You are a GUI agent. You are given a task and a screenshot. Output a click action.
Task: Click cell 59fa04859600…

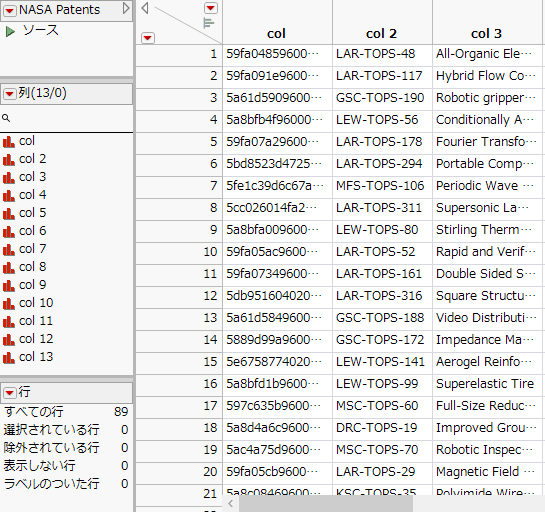(x=277, y=54)
